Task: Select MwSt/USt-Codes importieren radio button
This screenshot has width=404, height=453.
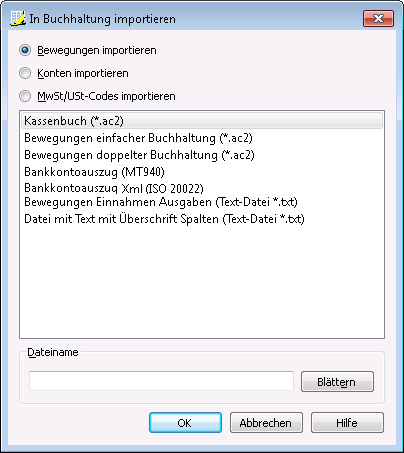Action: coord(25,96)
